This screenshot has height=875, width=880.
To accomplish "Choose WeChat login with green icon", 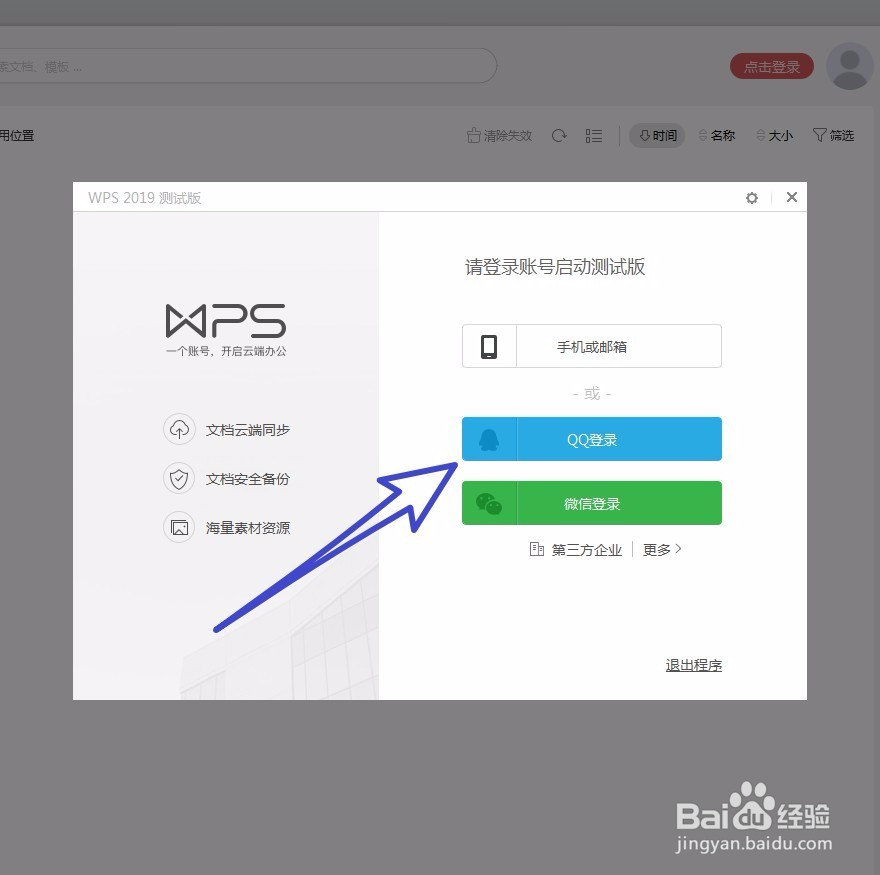I will tap(591, 503).
